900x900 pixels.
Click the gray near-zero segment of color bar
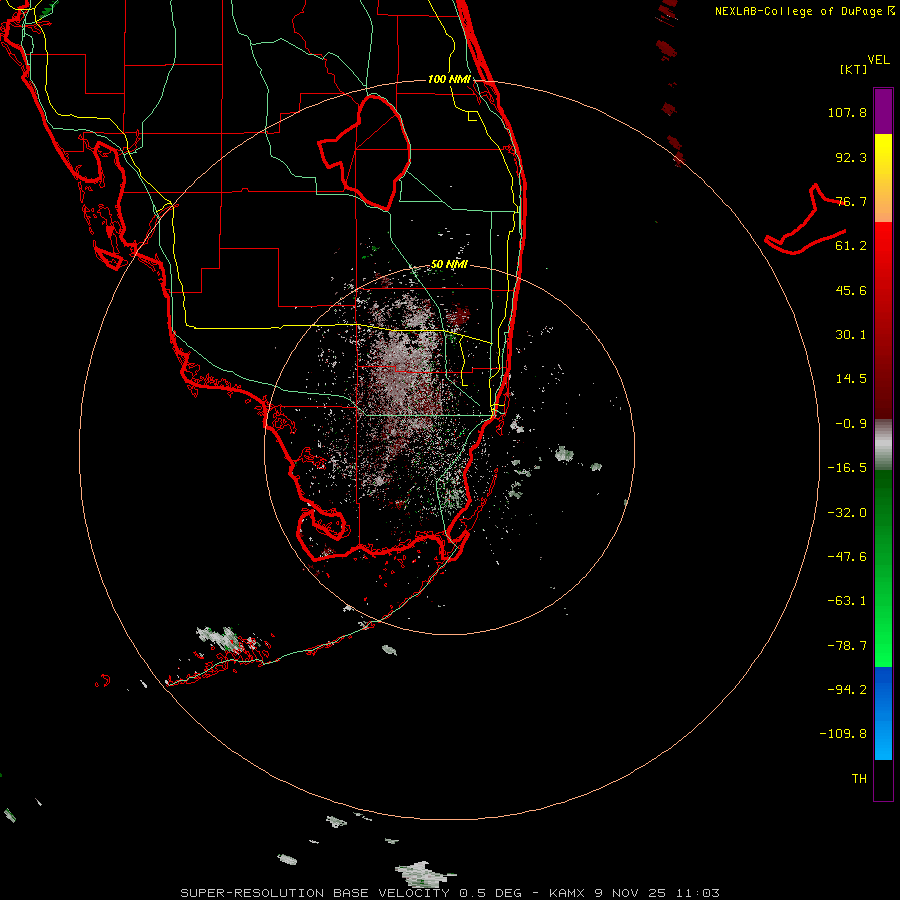[883, 445]
